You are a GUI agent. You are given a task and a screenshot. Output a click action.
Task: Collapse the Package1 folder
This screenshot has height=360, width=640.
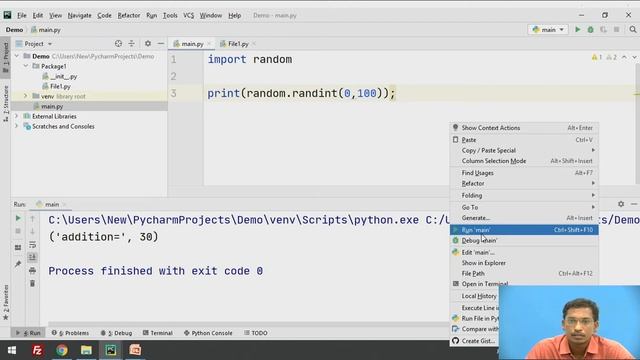coord(26,66)
